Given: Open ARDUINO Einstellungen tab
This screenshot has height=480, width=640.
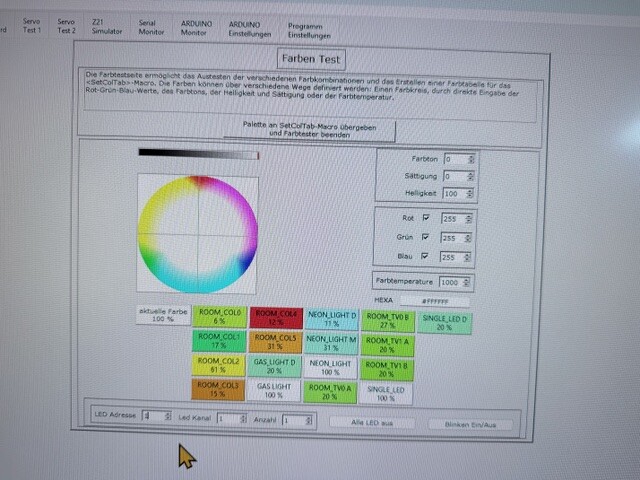Looking at the screenshot, I should tap(249, 28).
